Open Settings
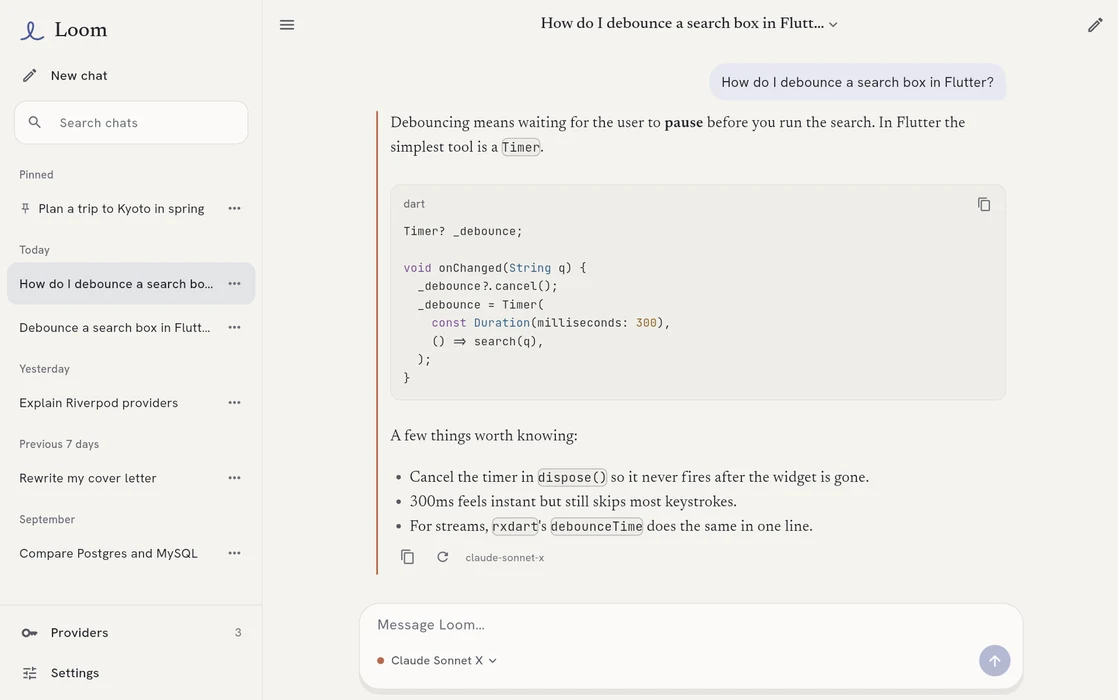The width and height of the screenshot is (1118, 700). point(131,673)
